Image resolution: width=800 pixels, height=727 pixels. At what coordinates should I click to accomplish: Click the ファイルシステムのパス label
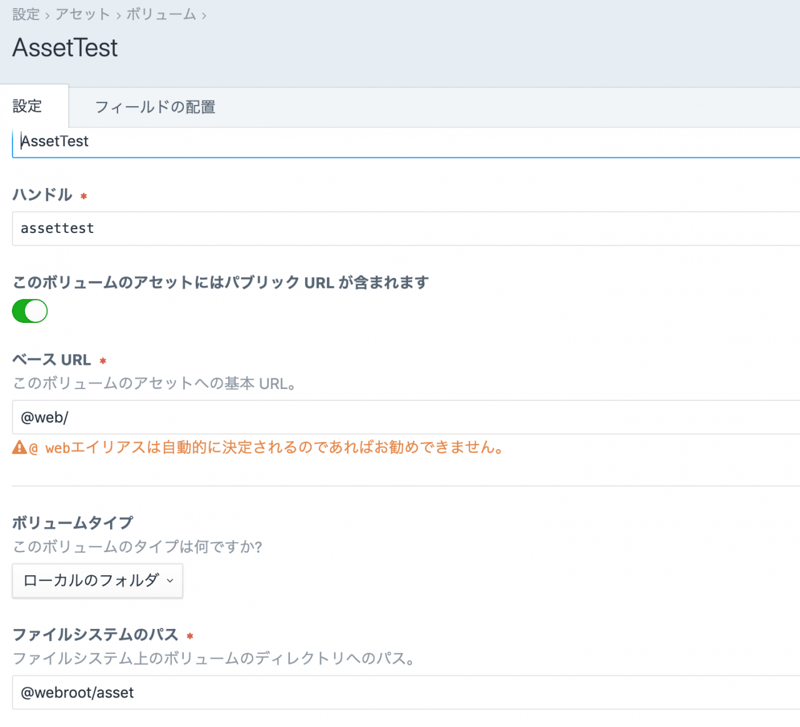click(95, 635)
